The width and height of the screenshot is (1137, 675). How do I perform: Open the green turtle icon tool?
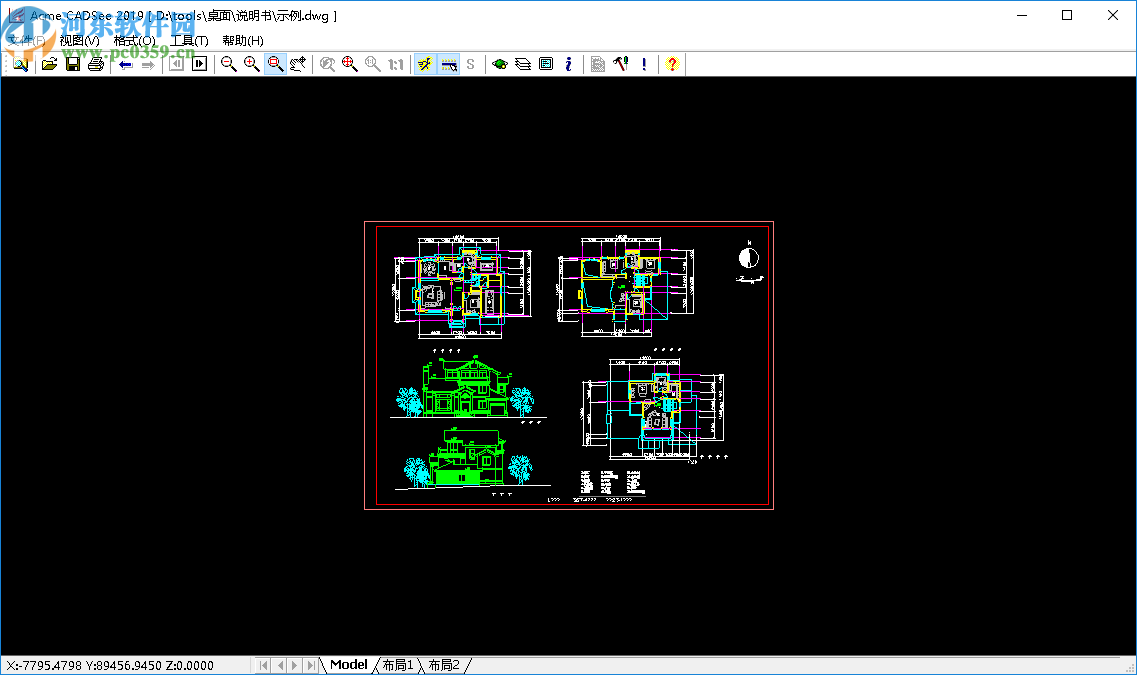click(x=500, y=65)
